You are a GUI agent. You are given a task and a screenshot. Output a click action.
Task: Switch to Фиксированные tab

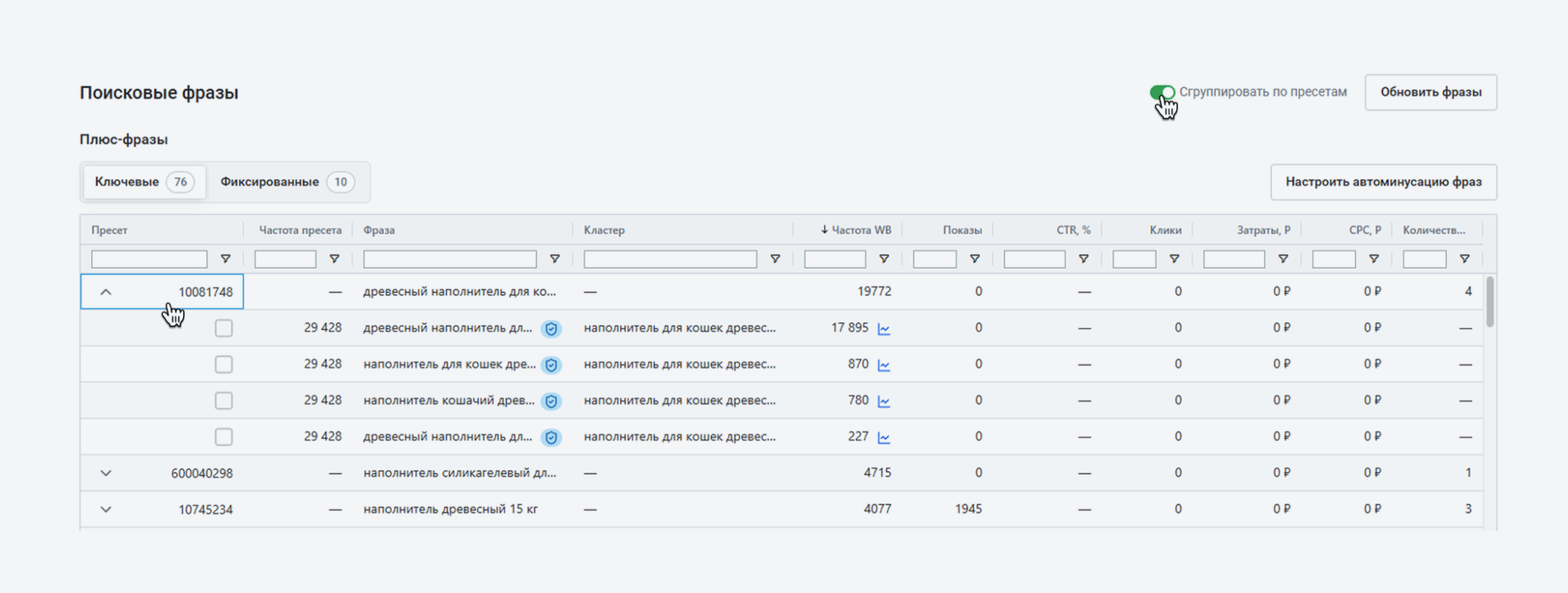point(287,182)
